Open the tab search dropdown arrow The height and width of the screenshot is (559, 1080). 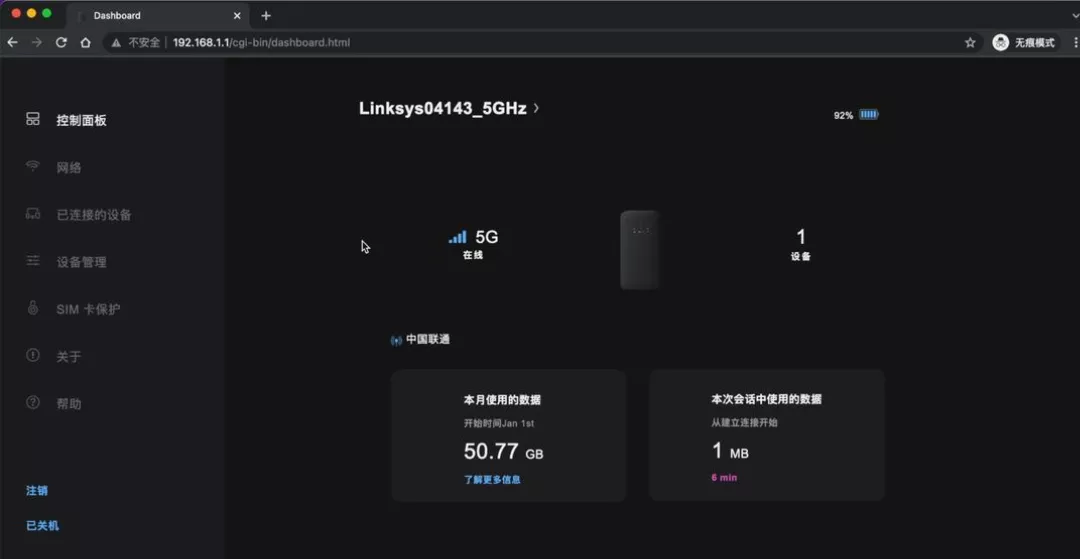coord(1076,14)
